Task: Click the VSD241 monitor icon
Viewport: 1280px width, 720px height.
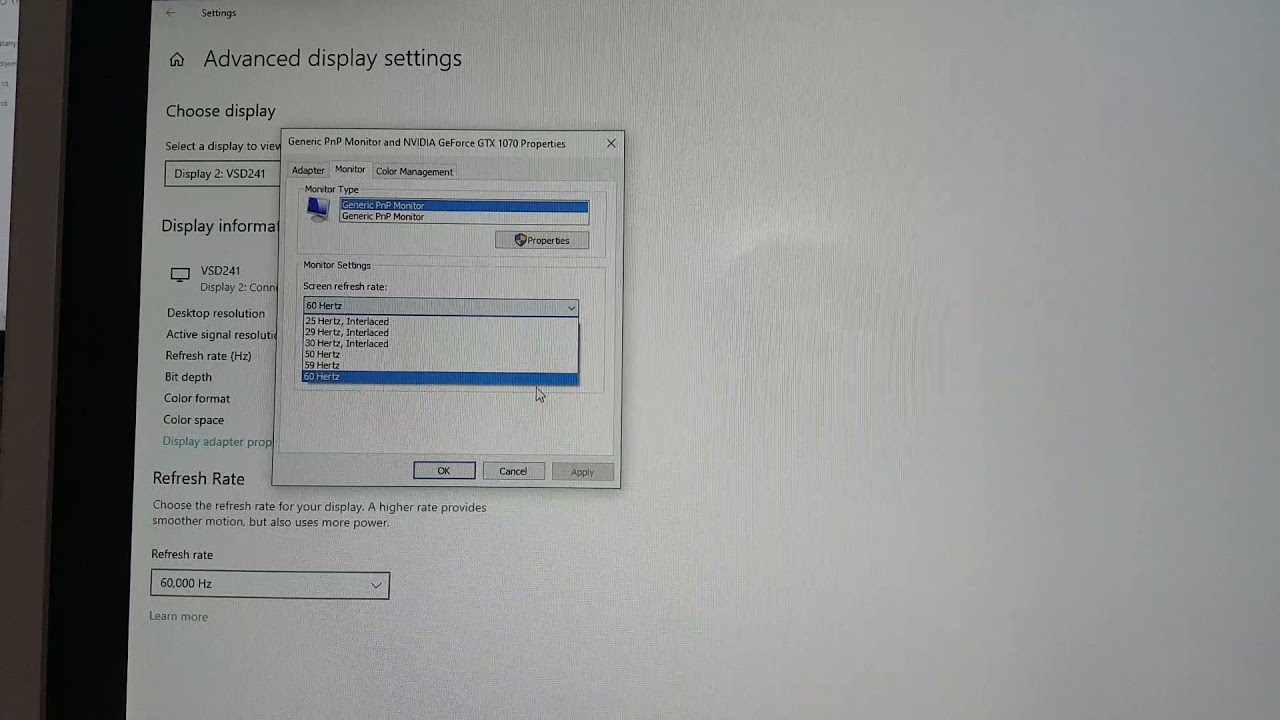Action: click(180, 274)
